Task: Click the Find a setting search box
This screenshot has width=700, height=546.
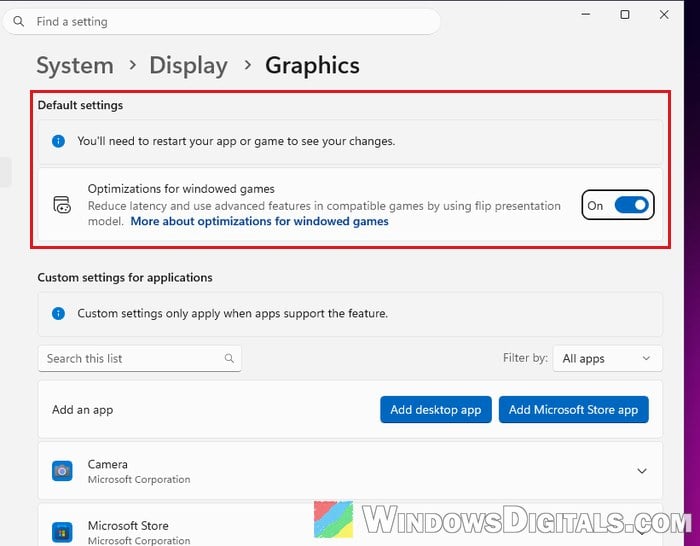Action: pos(221,21)
